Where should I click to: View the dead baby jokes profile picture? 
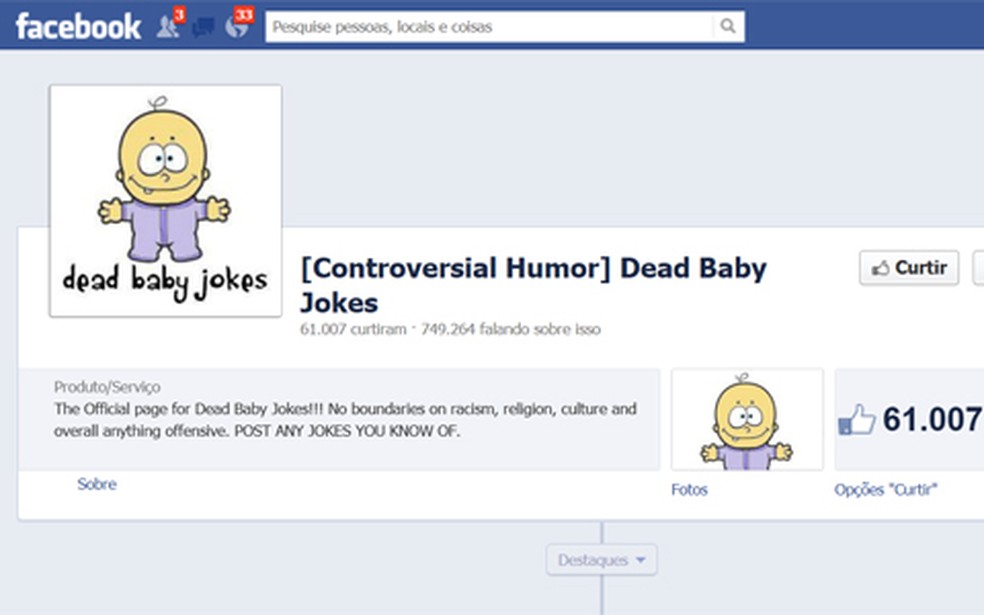click(164, 200)
